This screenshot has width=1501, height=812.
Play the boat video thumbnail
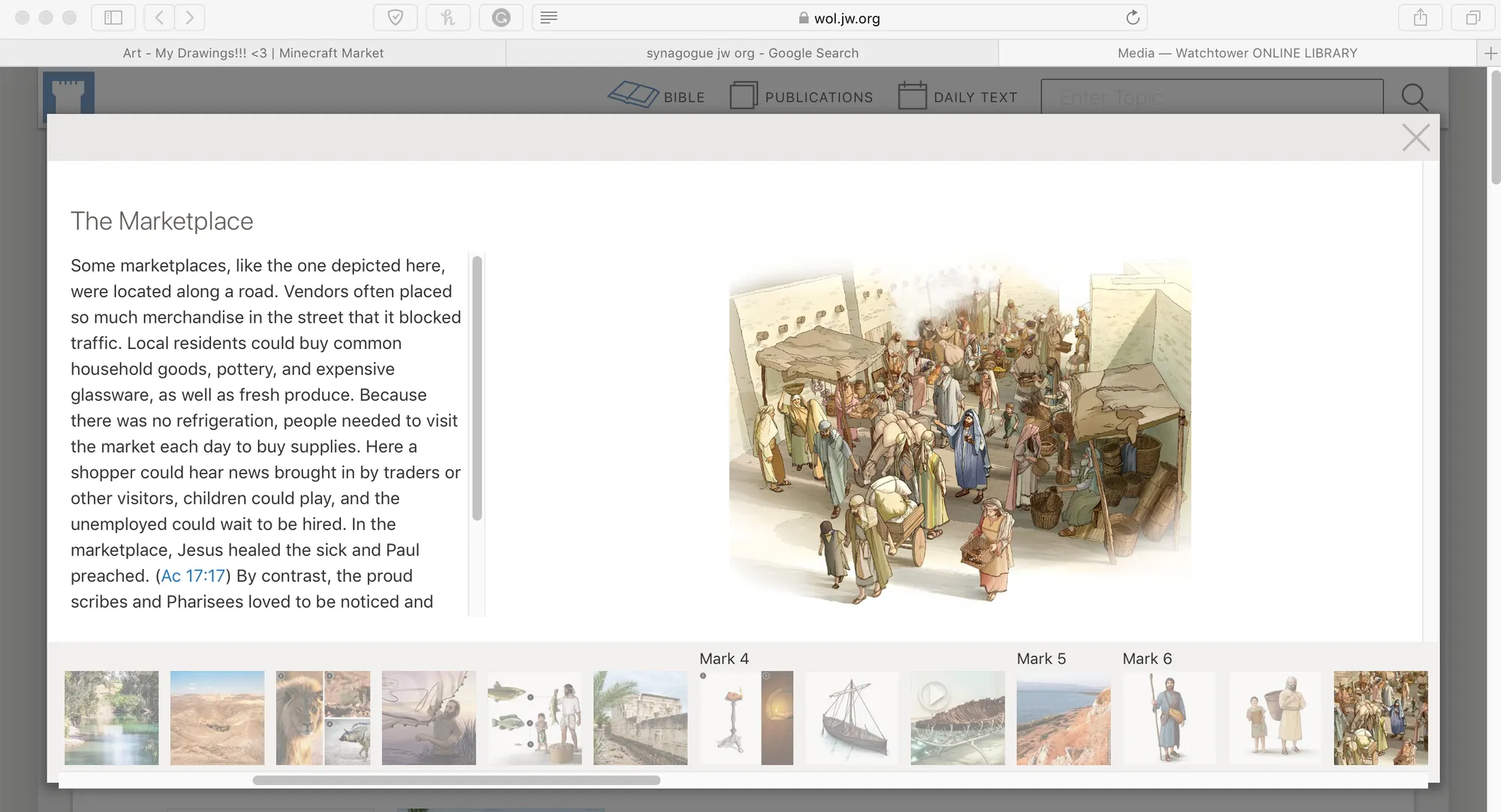click(x=934, y=696)
